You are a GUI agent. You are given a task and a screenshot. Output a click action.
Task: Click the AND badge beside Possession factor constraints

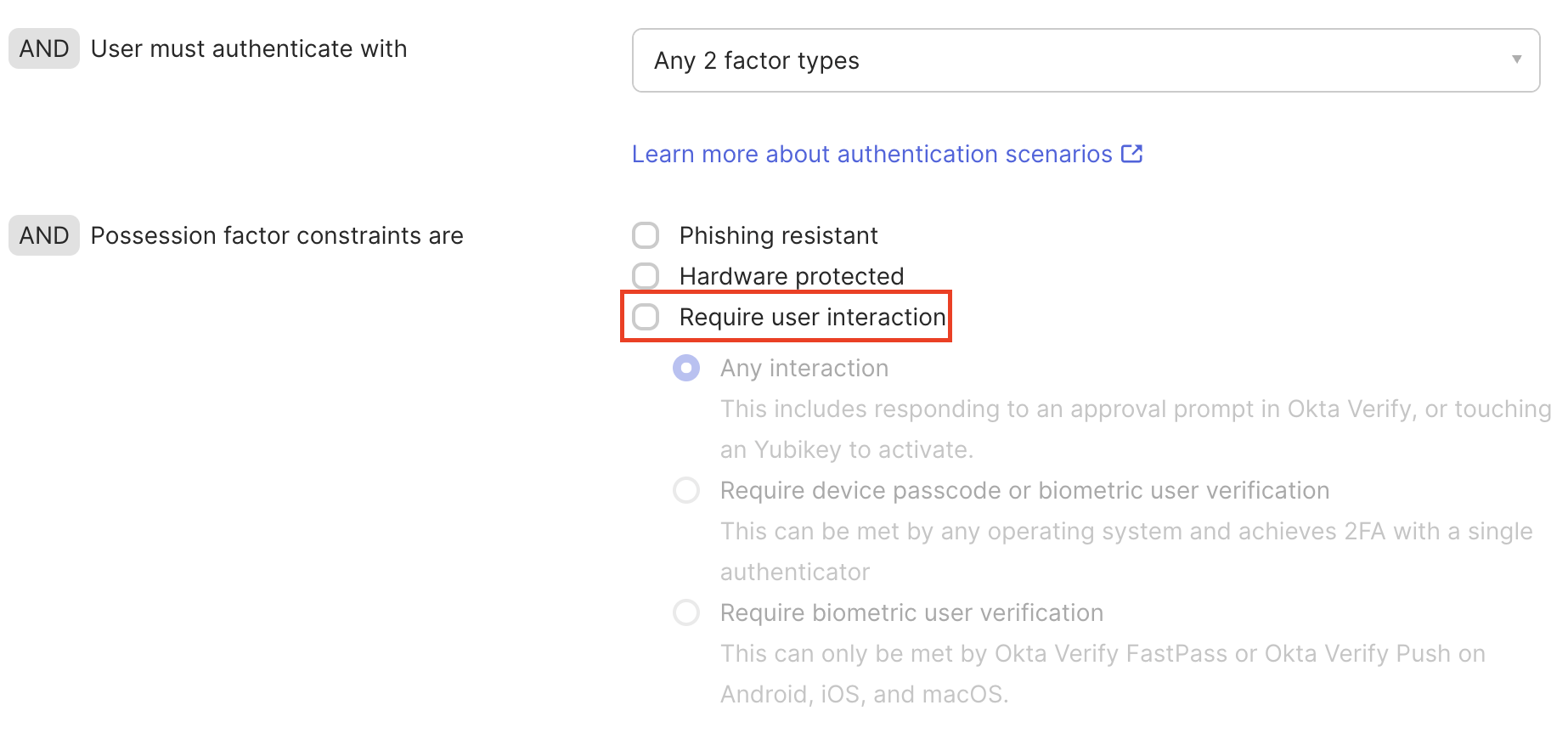click(x=43, y=234)
